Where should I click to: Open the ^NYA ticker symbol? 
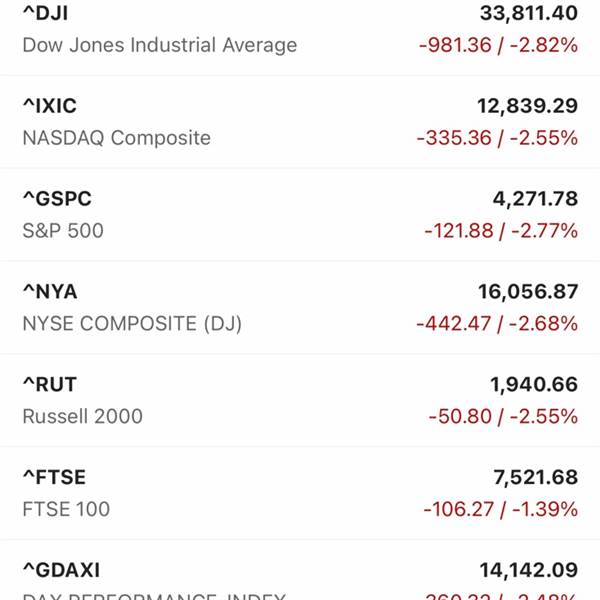pyautogui.click(x=50, y=292)
